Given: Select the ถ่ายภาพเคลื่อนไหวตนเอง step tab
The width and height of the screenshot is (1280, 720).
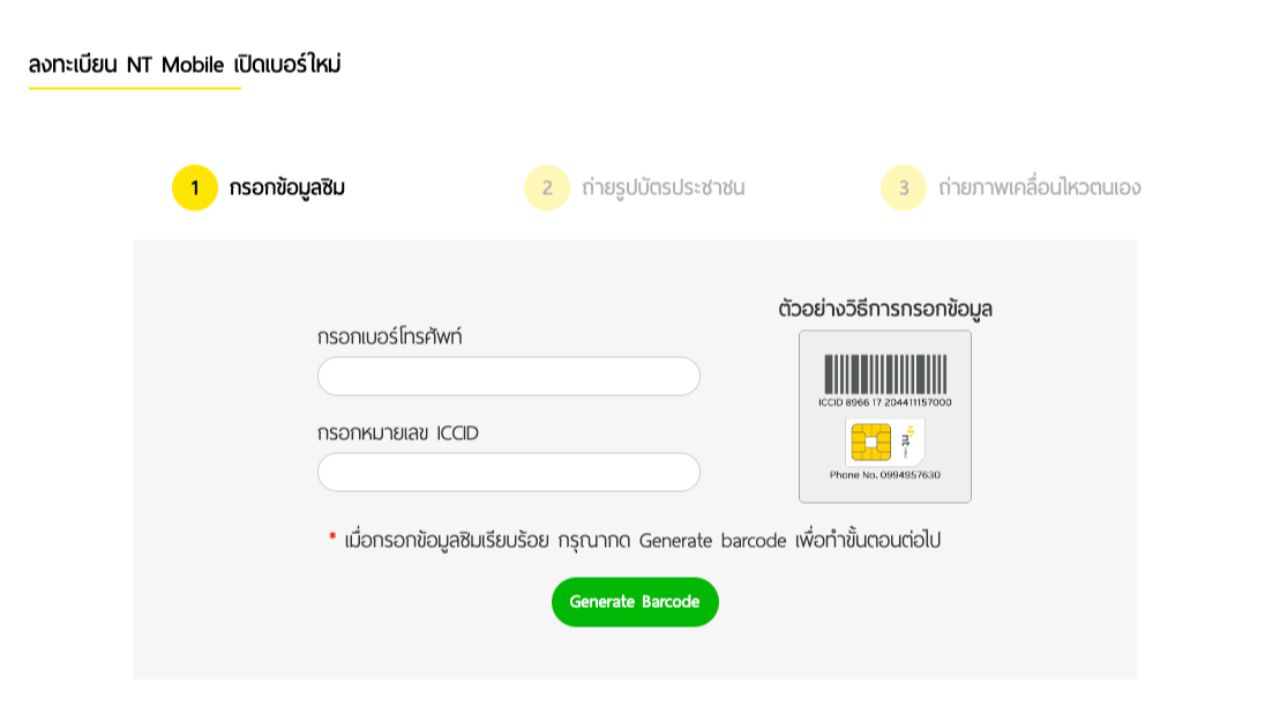Looking at the screenshot, I should 1039,188.
